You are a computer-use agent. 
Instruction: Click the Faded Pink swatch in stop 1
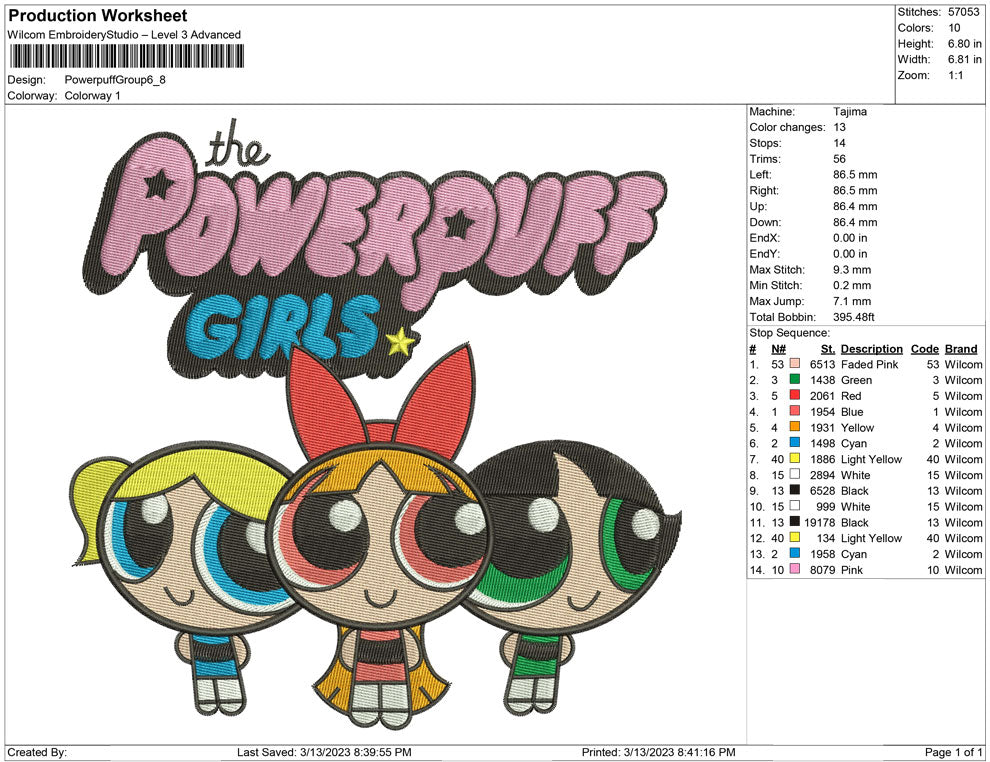(795, 364)
